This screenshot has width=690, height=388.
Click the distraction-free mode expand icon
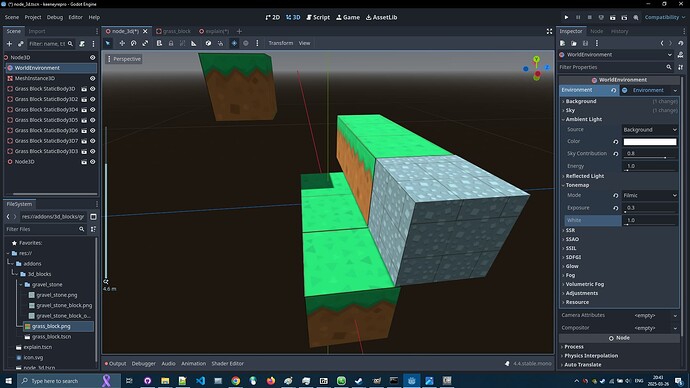(x=549, y=31)
